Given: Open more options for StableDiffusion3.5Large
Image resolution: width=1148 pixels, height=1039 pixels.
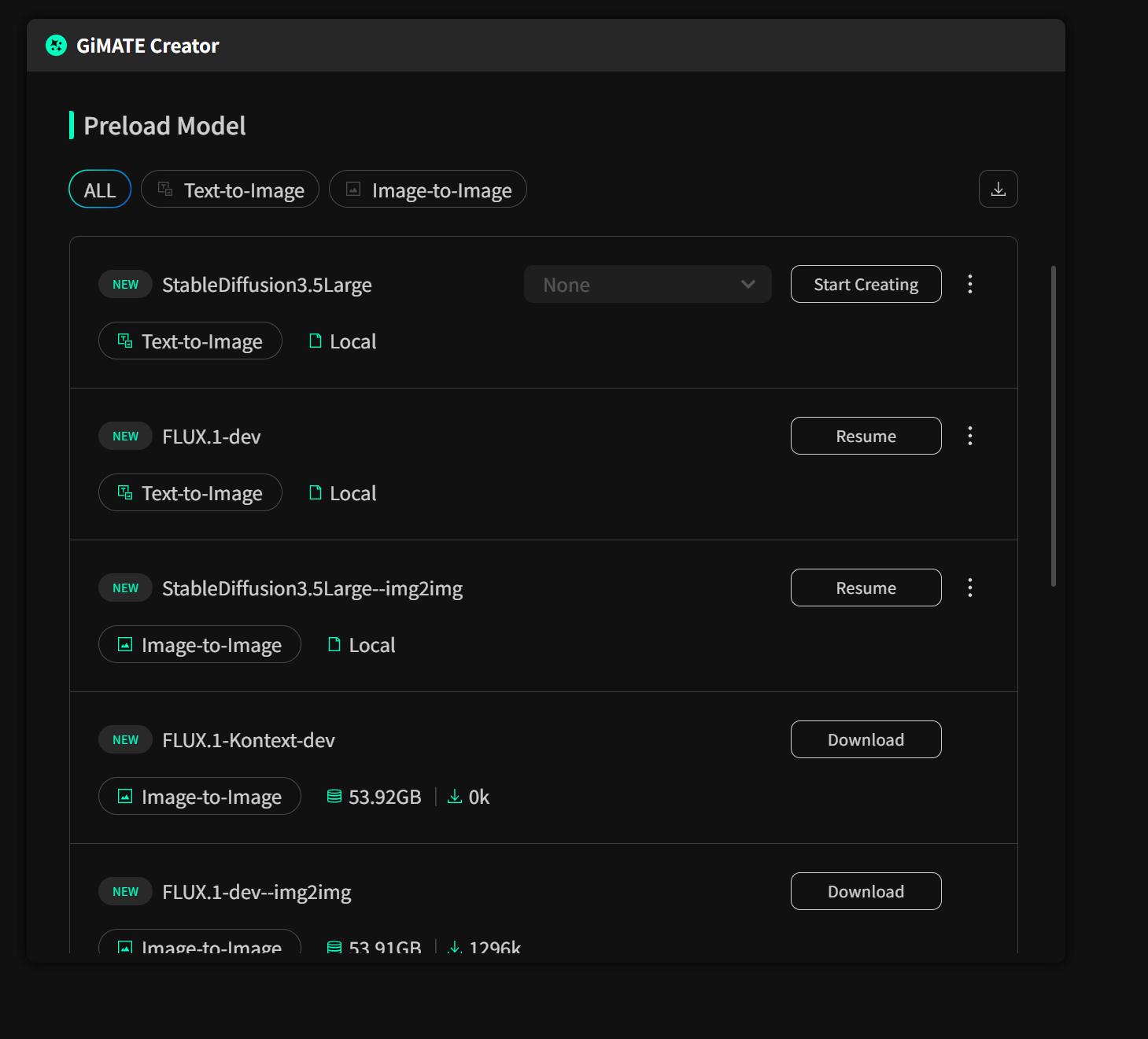Looking at the screenshot, I should (970, 284).
